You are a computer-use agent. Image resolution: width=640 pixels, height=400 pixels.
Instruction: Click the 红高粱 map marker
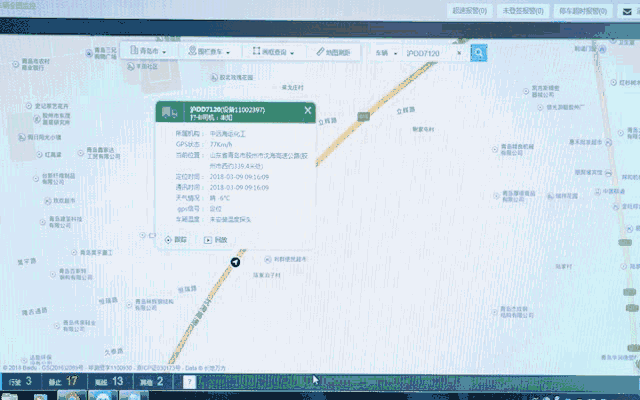pos(39,154)
